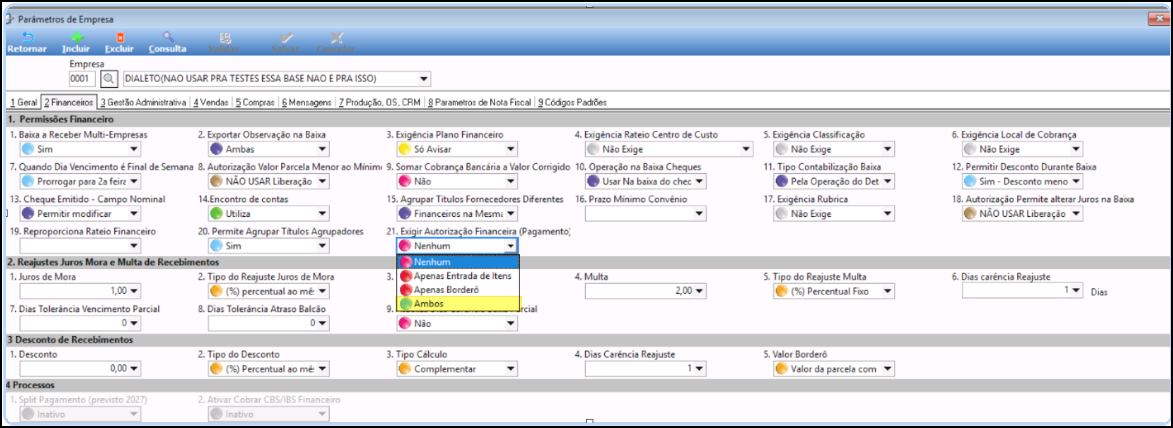Open Exigência Rubrica dropdown
This screenshot has height=428, width=1173.
pyautogui.click(x=887, y=214)
